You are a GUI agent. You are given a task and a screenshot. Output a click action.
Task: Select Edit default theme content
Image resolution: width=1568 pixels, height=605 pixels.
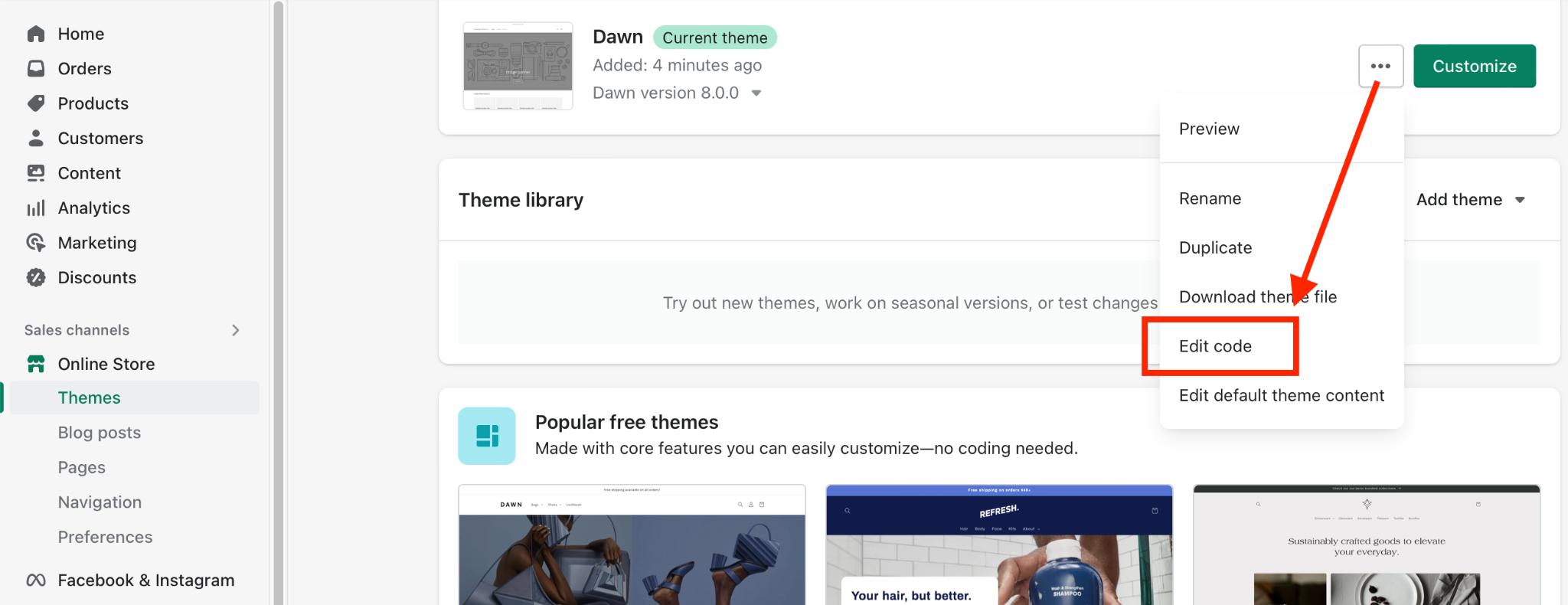click(x=1282, y=395)
